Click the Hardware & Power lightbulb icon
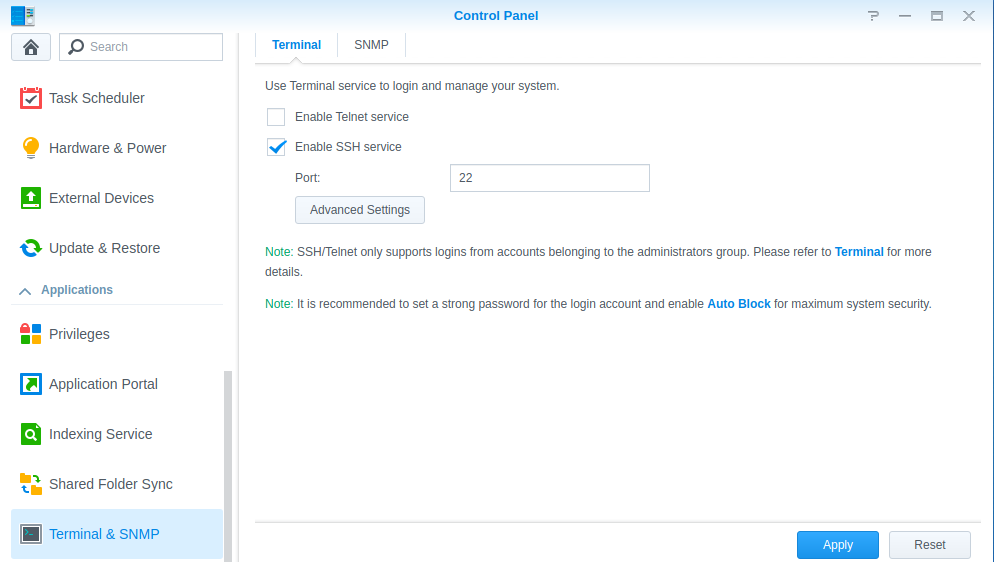This screenshot has height=562, width=994. (x=31, y=148)
